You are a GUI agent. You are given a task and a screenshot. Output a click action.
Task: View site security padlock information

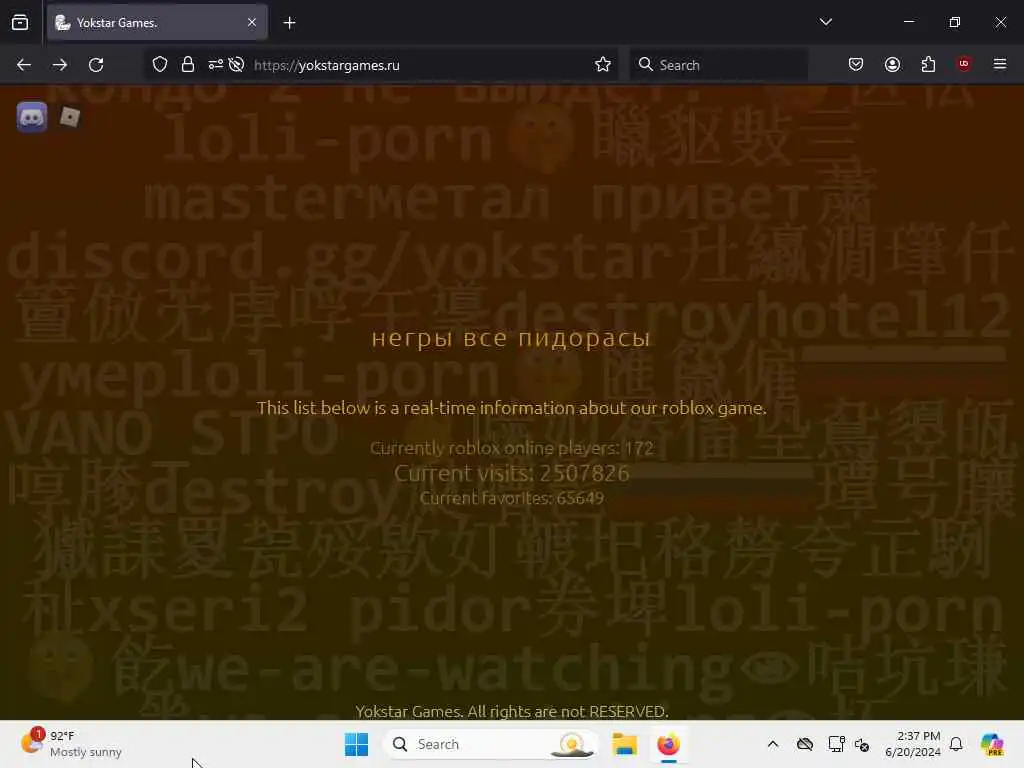point(188,65)
